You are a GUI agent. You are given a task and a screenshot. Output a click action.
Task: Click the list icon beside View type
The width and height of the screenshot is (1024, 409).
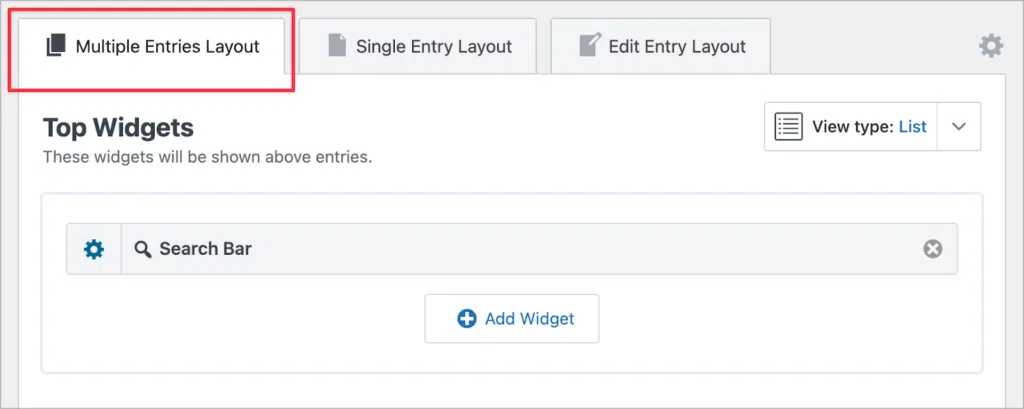click(789, 127)
